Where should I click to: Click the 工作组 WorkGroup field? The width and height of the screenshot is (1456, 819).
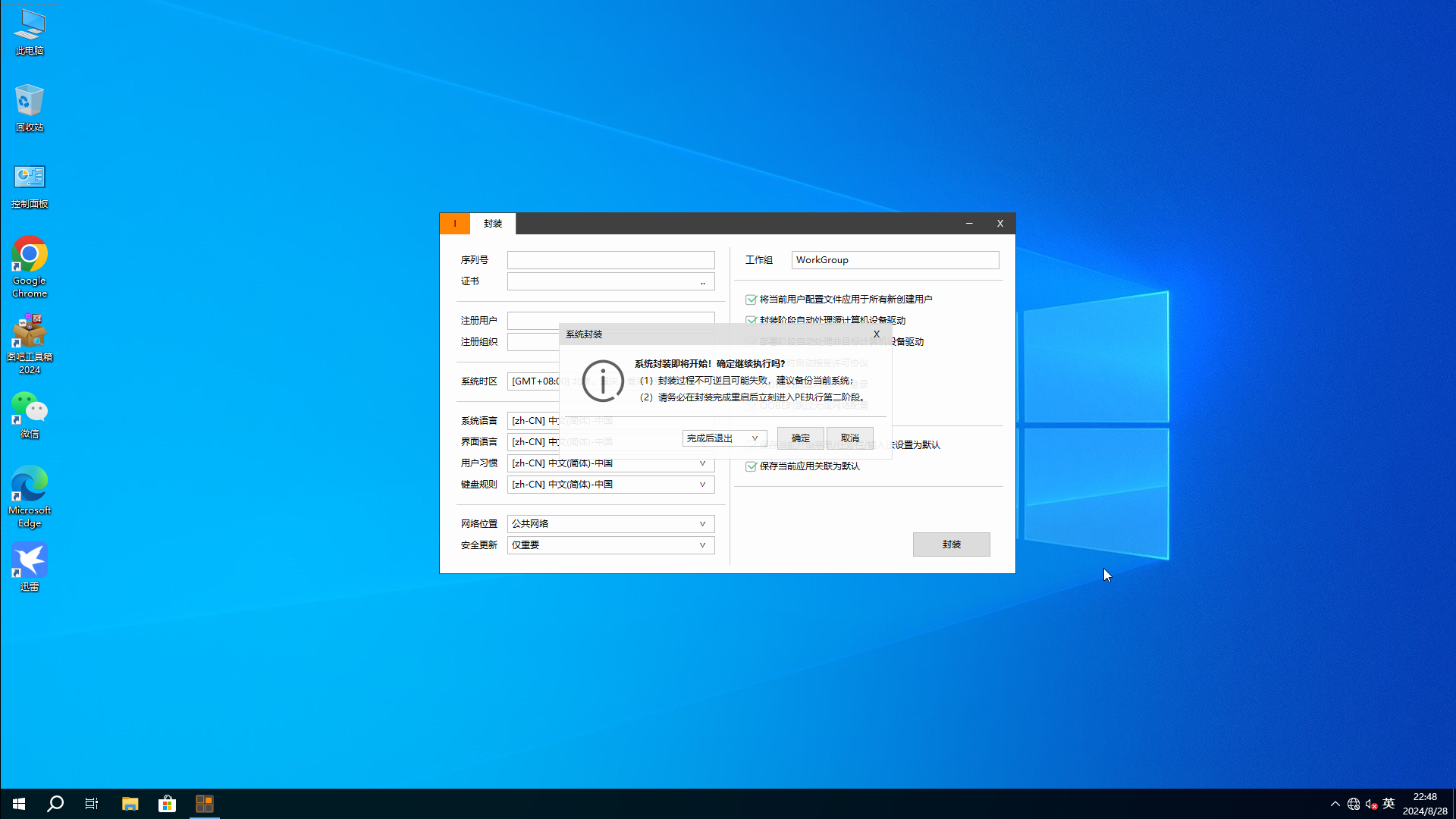coord(896,260)
